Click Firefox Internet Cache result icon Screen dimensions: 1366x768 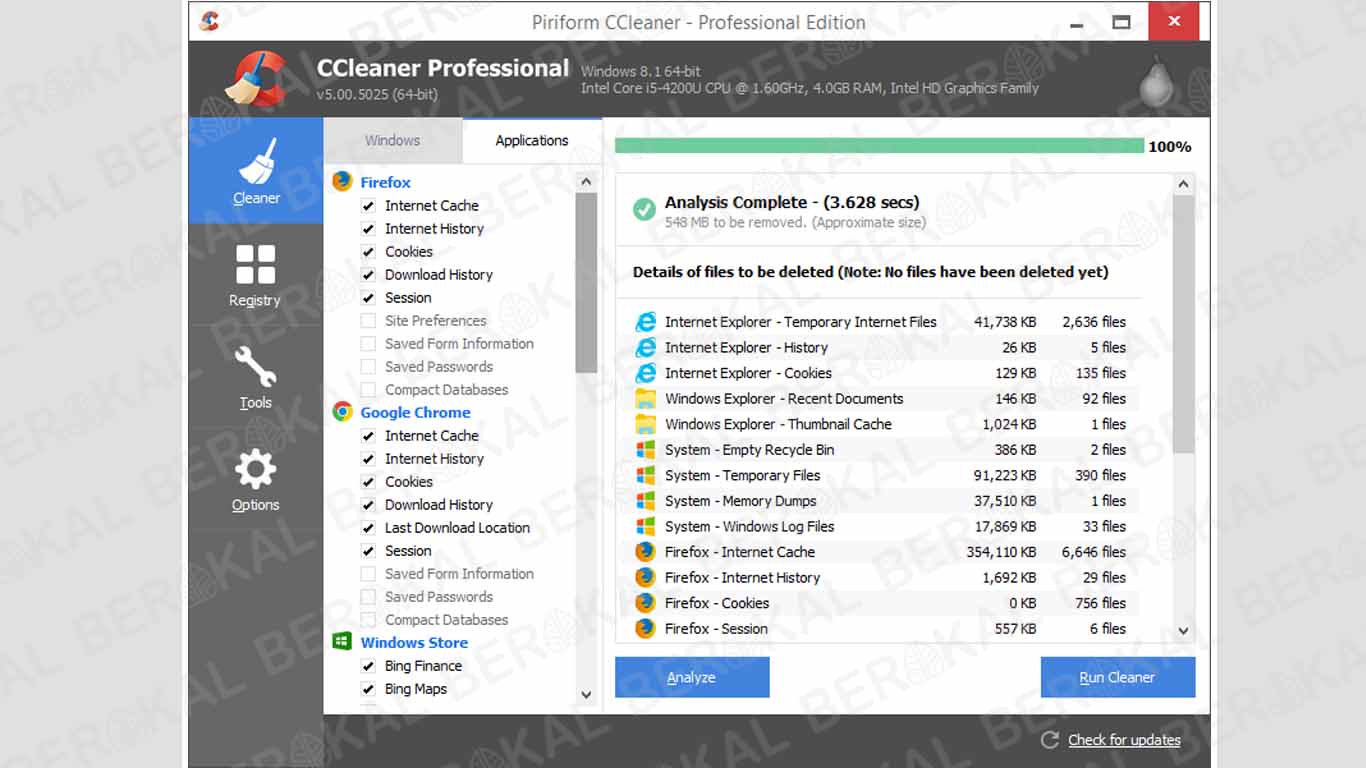point(646,552)
